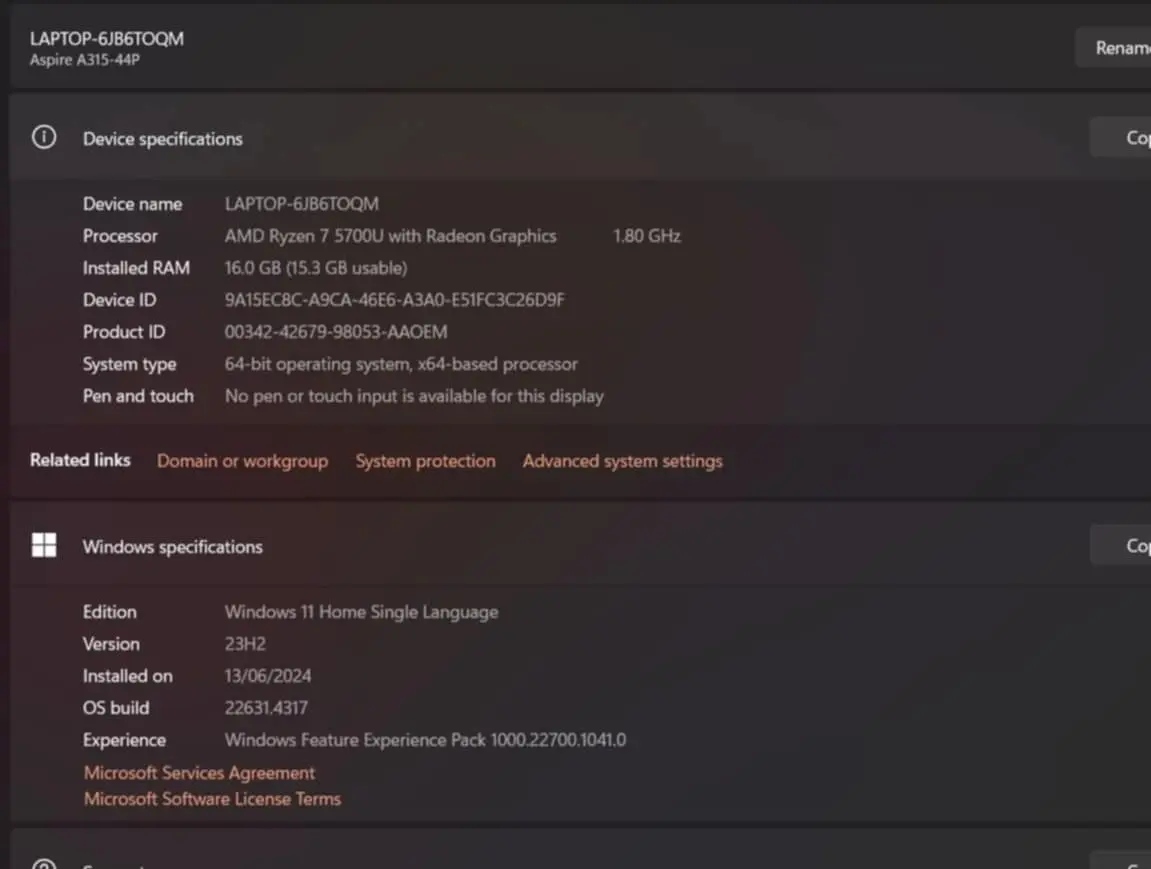Select the AMD Ryzen 7 5700U processor text
The width and height of the screenshot is (1151, 869).
tap(391, 236)
